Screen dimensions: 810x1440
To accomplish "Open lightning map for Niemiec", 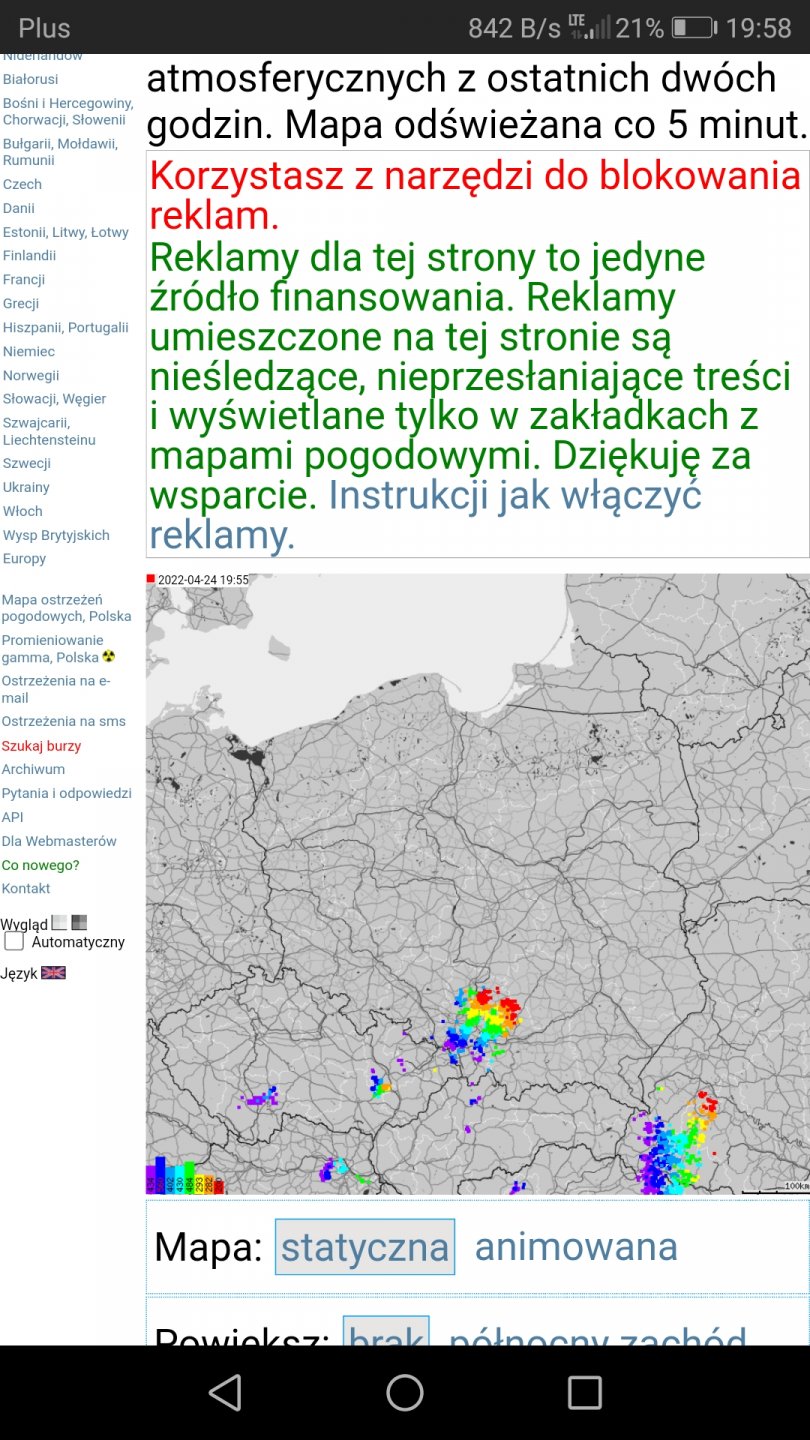I will 29,351.
